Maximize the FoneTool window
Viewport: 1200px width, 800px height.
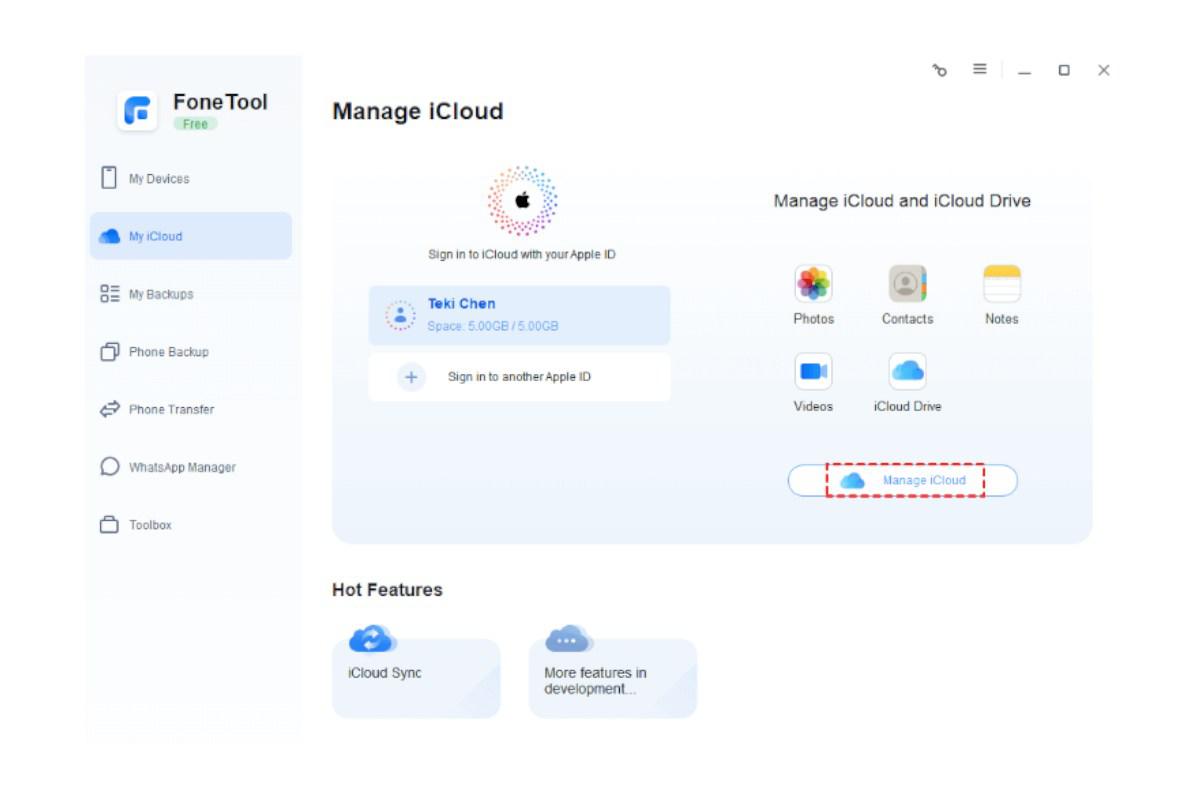tap(1064, 70)
